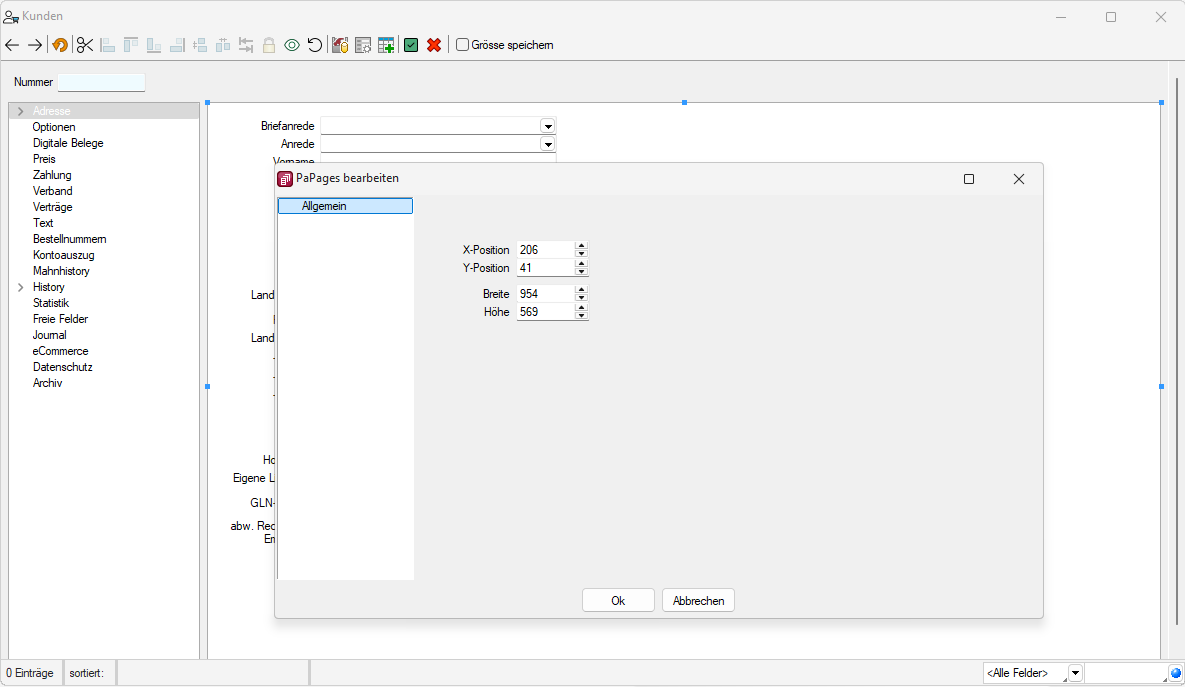
Task: Click the scissors cut icon
Action: [x=84, y=45]
